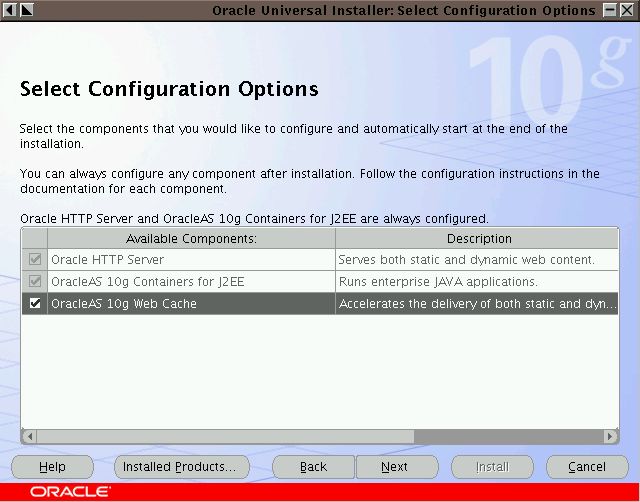
Task: Click 'Runs enterprise JAVA applications' description cell
Action: pyautogui.click(x=477, y=282)
